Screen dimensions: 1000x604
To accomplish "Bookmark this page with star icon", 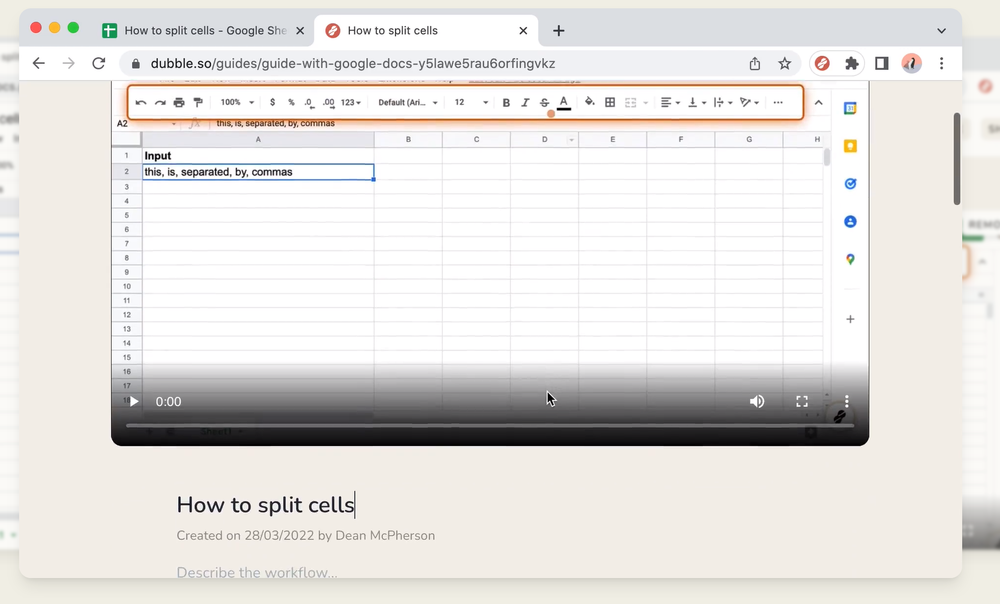I will pyautogui.click(x=784, y=63).
